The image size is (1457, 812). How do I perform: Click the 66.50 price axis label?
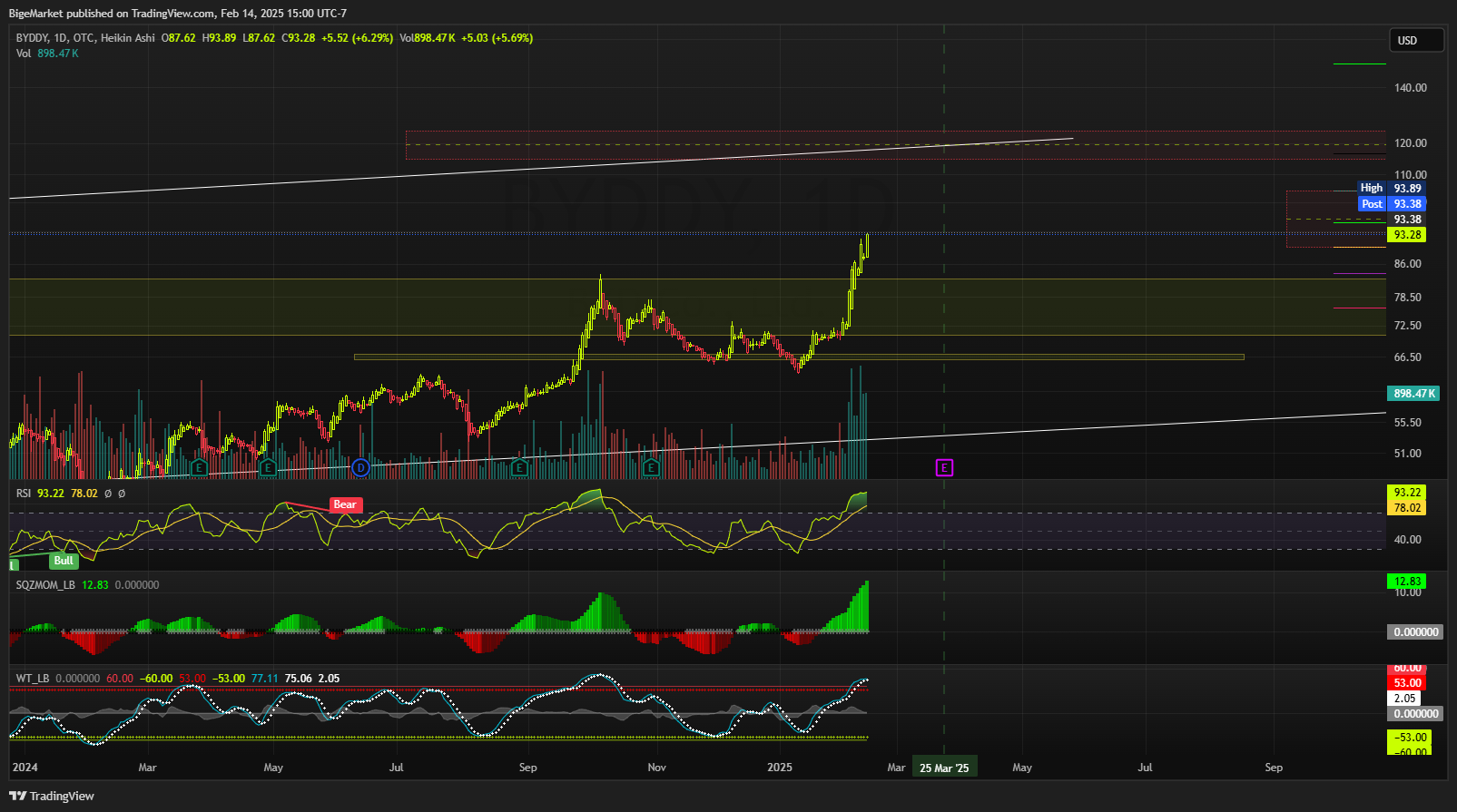coord(1408,357)
